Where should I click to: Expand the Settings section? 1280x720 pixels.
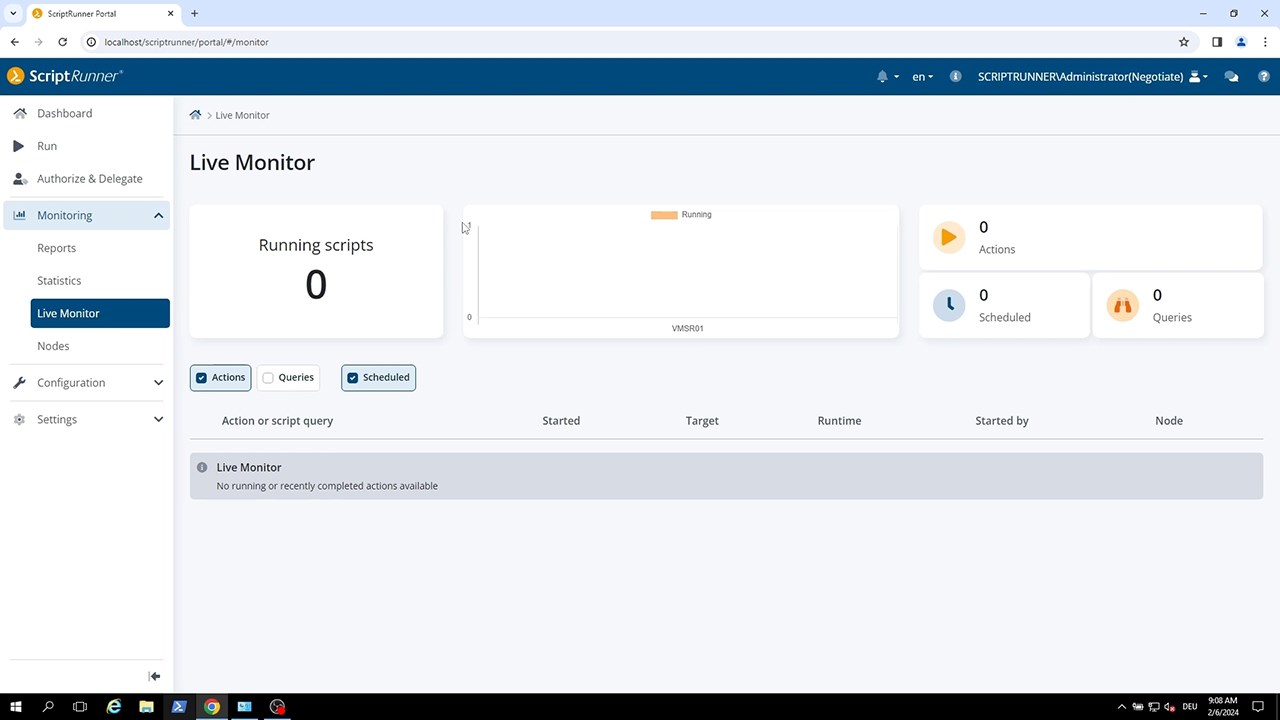click(x=87, y=420)
